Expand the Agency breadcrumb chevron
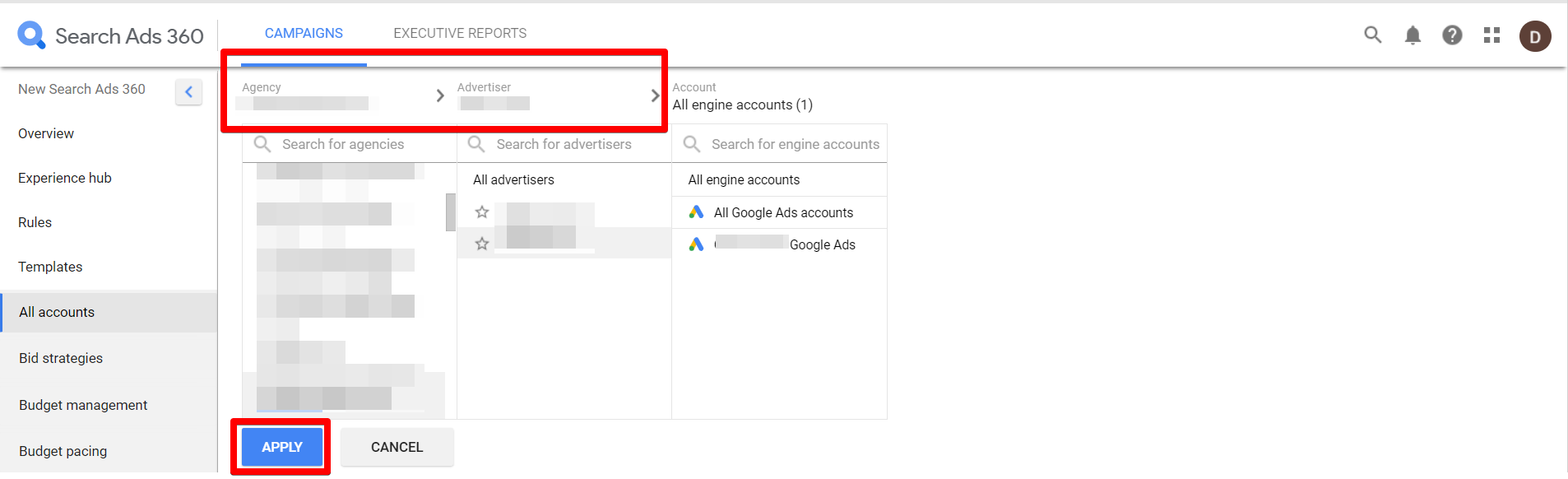The width and height of the screenshot is (1568, 479). tap(440, 95)
